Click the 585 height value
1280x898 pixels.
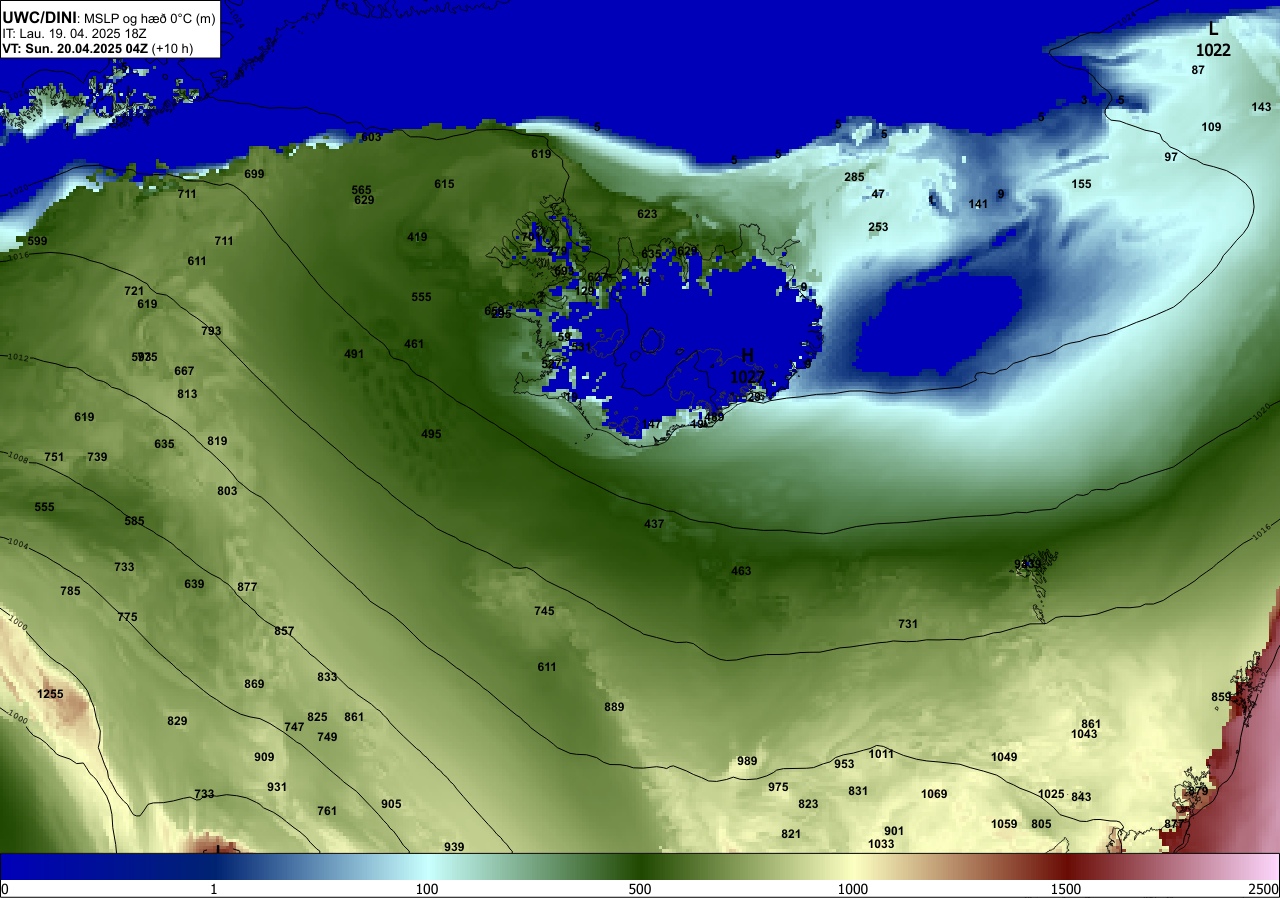tap(134, 521)
